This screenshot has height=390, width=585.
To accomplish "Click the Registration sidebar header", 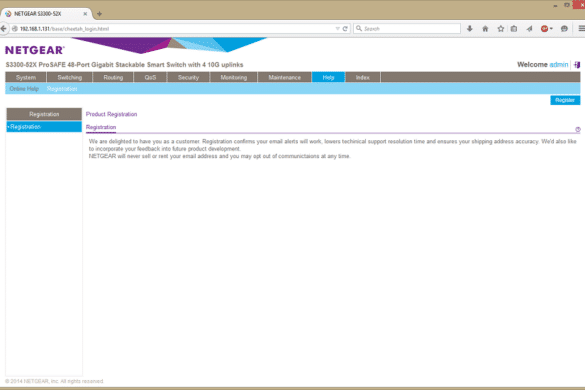I will (44, 114).
